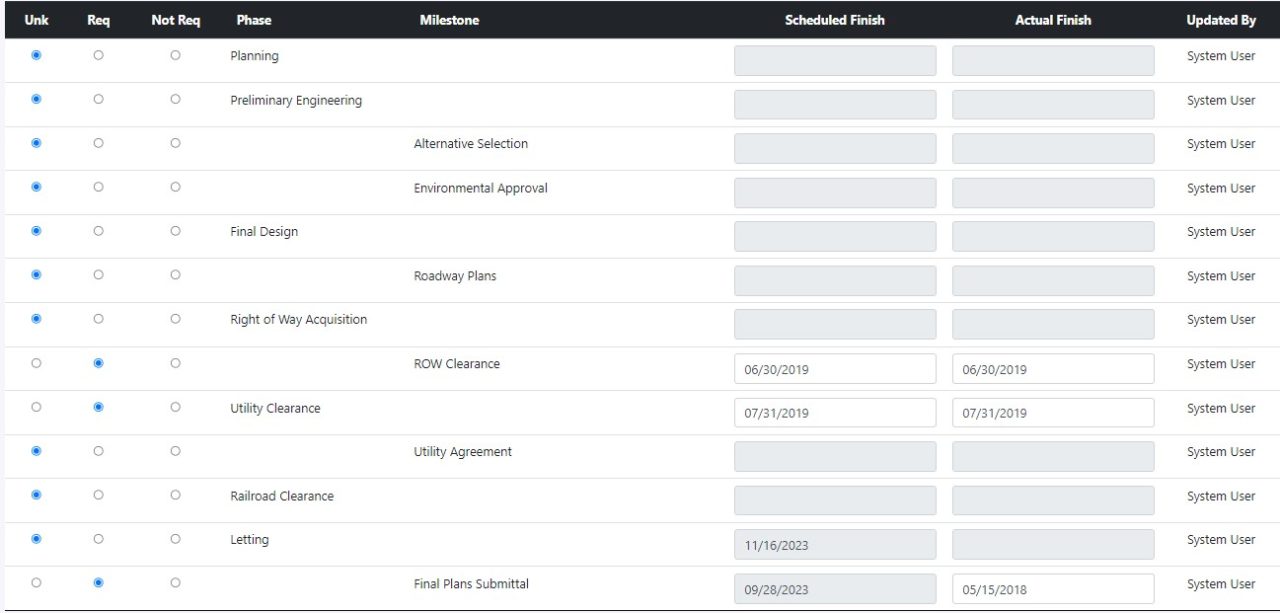Select Req radio for Planning phase

click(x=98, y=55)
